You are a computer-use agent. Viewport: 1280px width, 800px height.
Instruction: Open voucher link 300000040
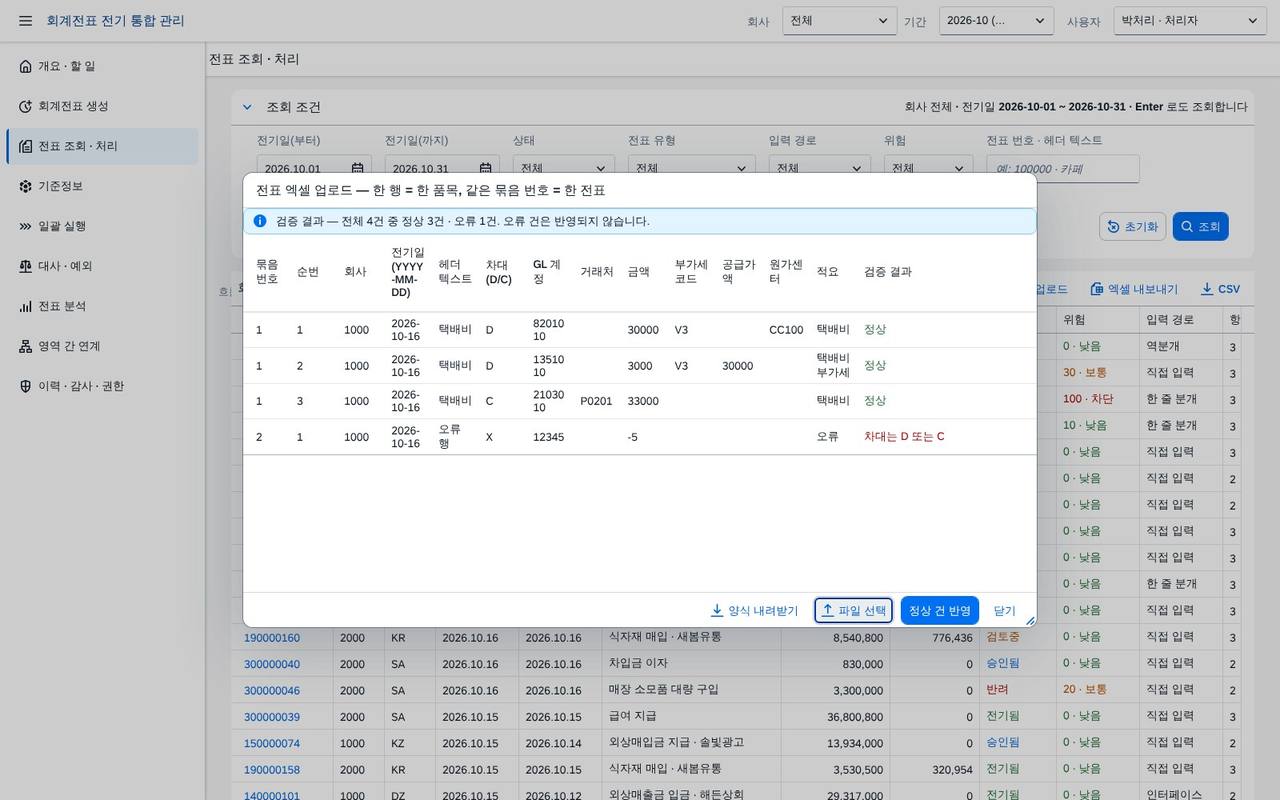272,664
